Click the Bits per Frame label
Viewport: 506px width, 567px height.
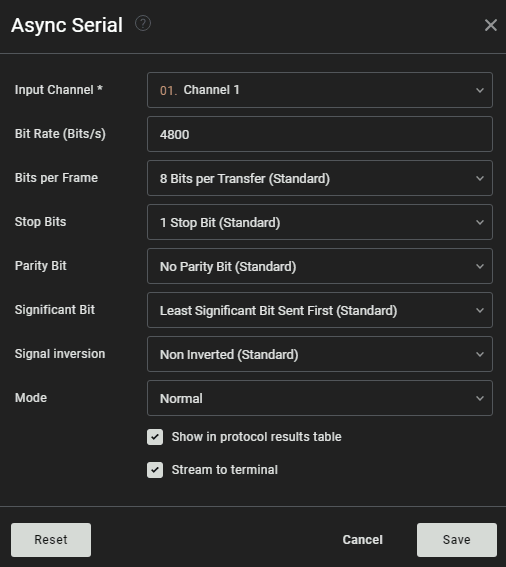click(56, 178)
